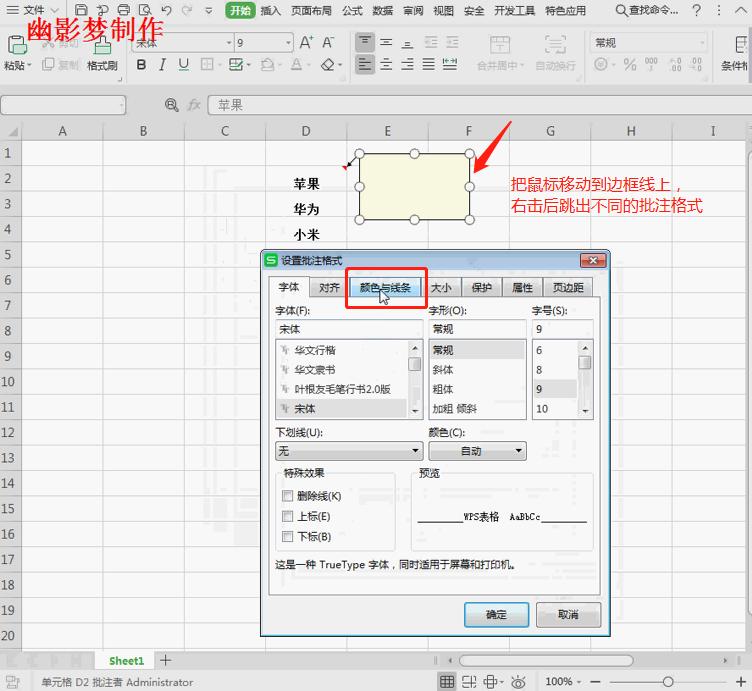This screenshot has height=691, width=752.
Task: Click the Clear eraser icon
Action: [328, 64]
